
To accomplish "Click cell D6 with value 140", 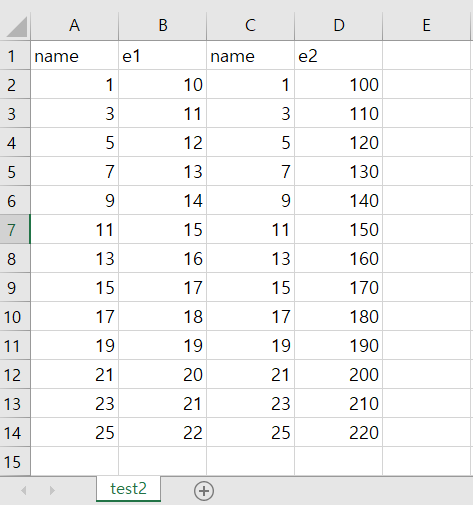I will 338,200.
